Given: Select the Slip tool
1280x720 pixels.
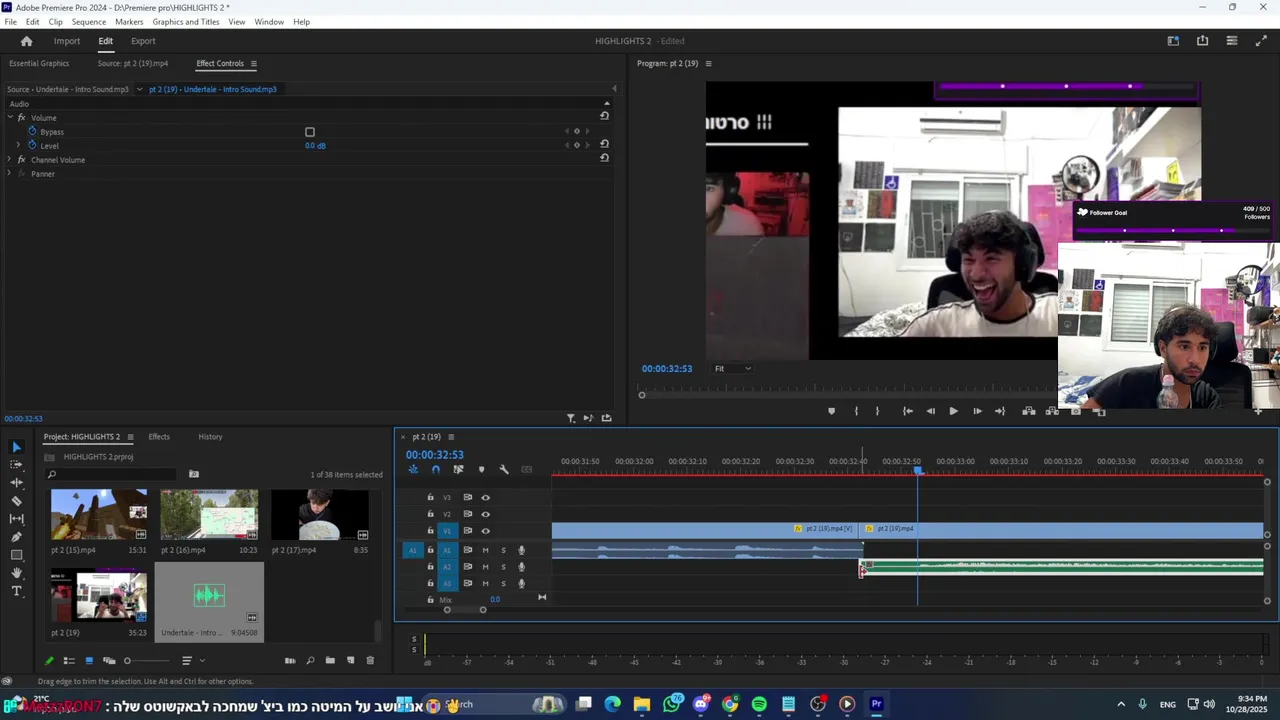Looking at the screenshot, I should tap(16, 519).
